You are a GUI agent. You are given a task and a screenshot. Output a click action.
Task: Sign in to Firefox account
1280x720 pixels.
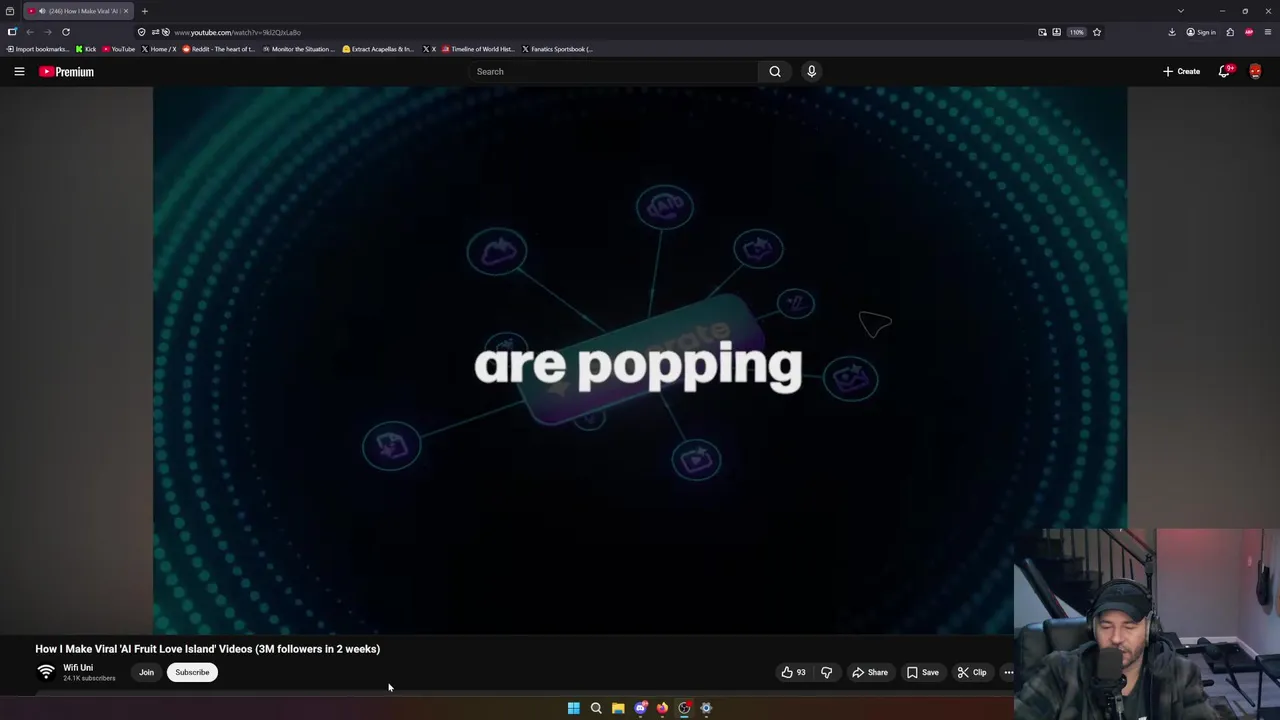click(1201, 32)
